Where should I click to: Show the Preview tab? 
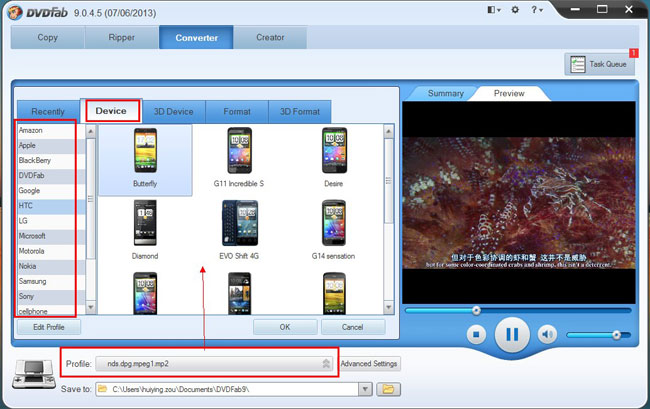[x=509, y=93]
